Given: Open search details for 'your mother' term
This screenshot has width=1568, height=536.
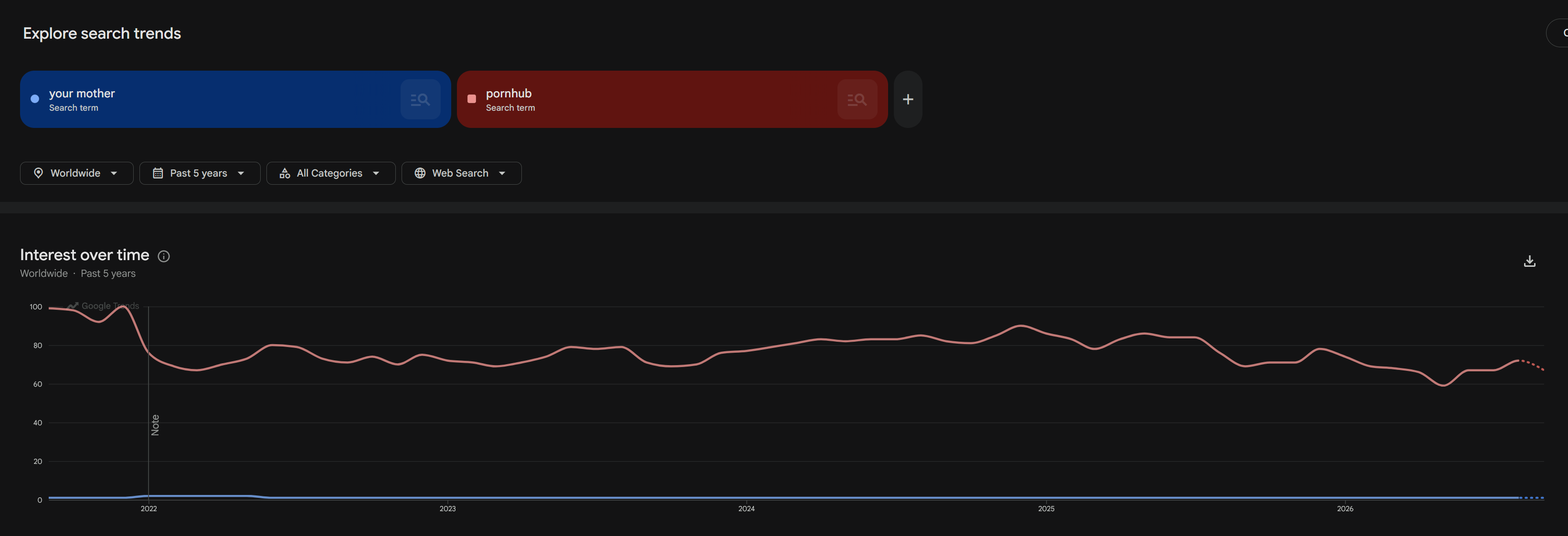Looking at the screenshot, I should (420, 99).
